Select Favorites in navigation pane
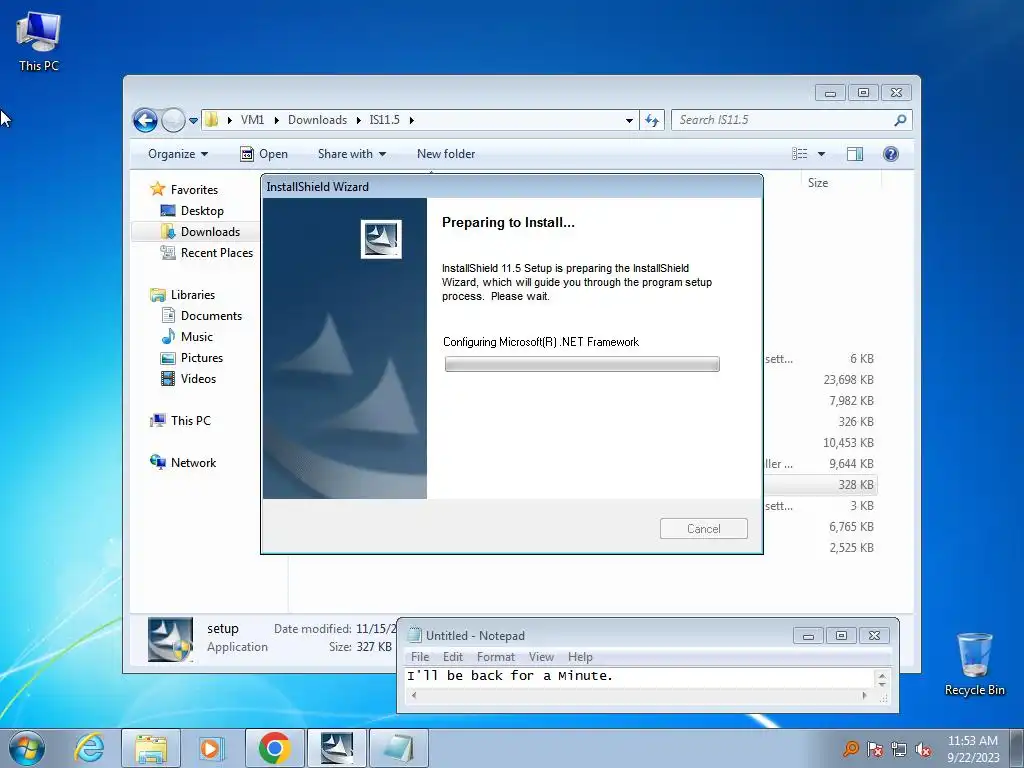The width and height of the screenshot is (1024, 768). click(194, 189)
